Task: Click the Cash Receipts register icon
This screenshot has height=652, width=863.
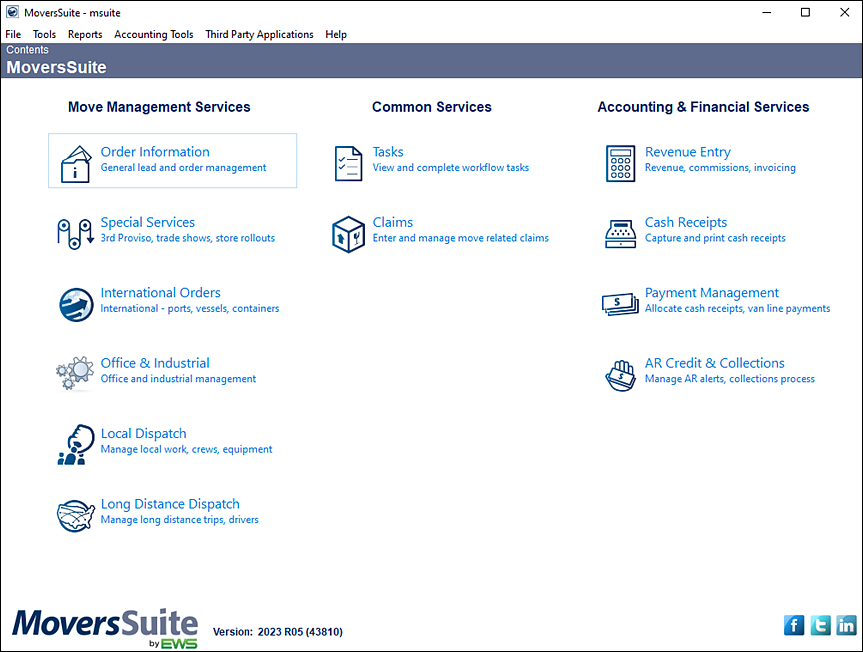Action: (620, 232)
